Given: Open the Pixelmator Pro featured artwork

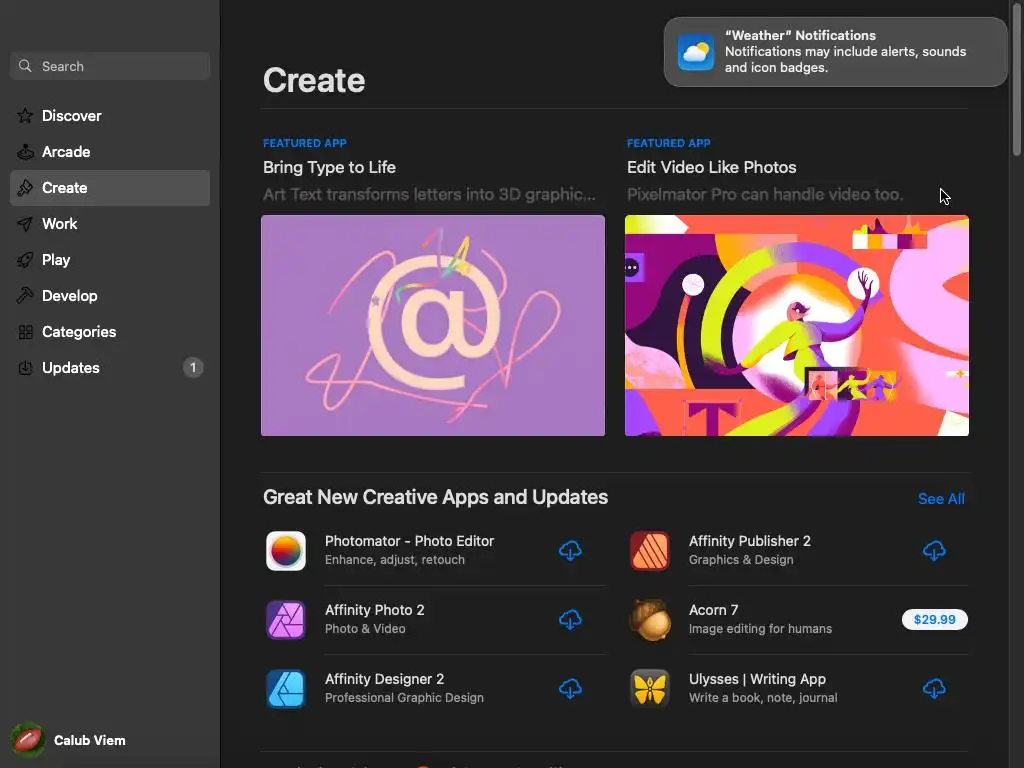Looking at the screenshot, I should click(x=797, y=325).
